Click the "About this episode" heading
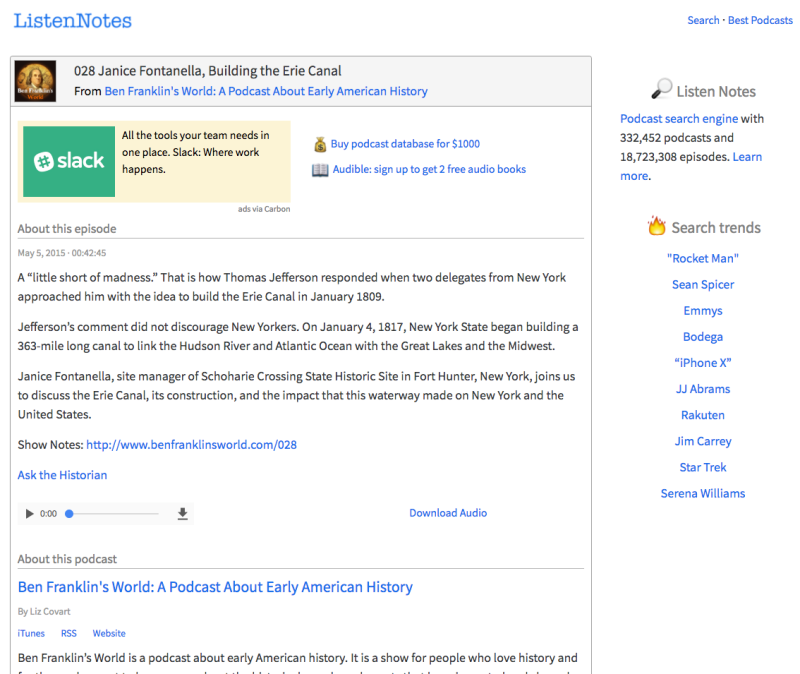 coord(67,229)
